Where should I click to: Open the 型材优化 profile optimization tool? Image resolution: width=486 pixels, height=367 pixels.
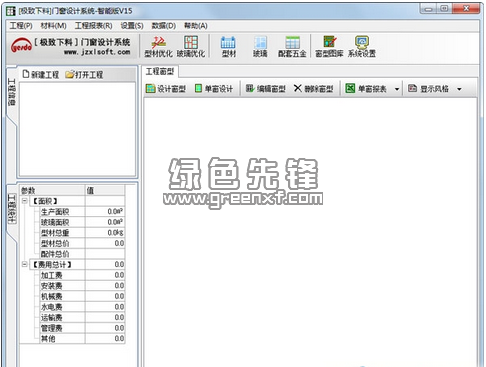tap(158, 47)
